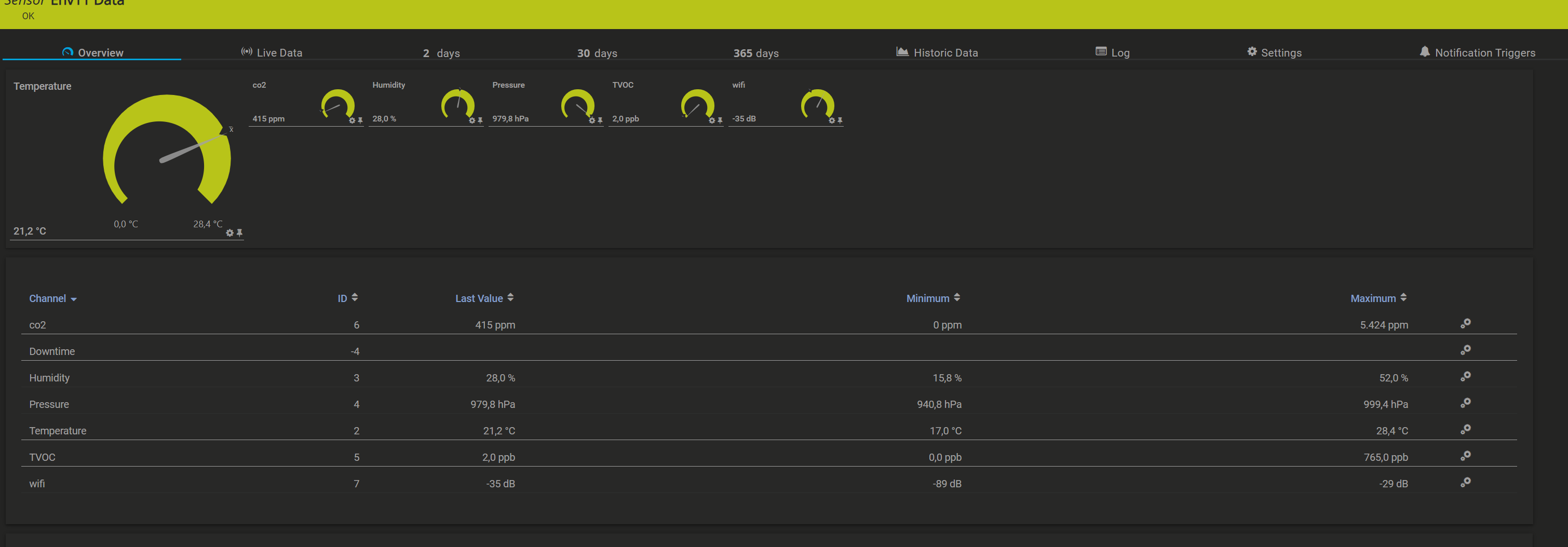Switch to Live Data tab
Image resolution: width=1568 pixels, height=547 pixels.
tap(272, 53)
